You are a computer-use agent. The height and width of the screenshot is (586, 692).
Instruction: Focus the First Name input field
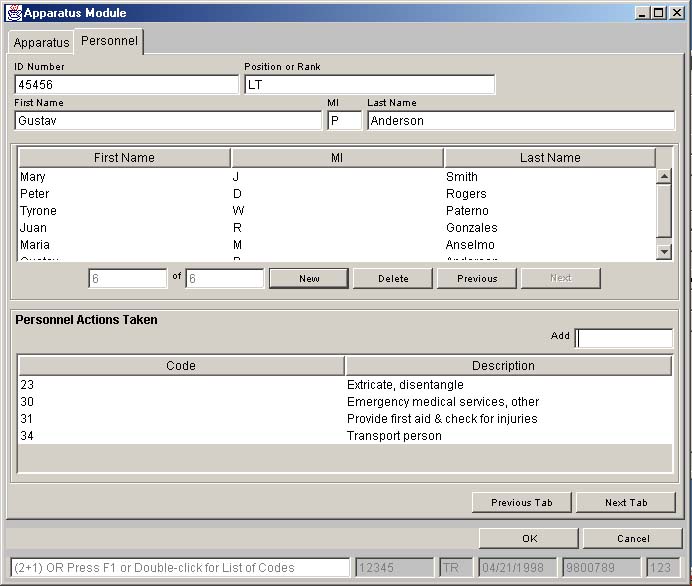point(168,121)
